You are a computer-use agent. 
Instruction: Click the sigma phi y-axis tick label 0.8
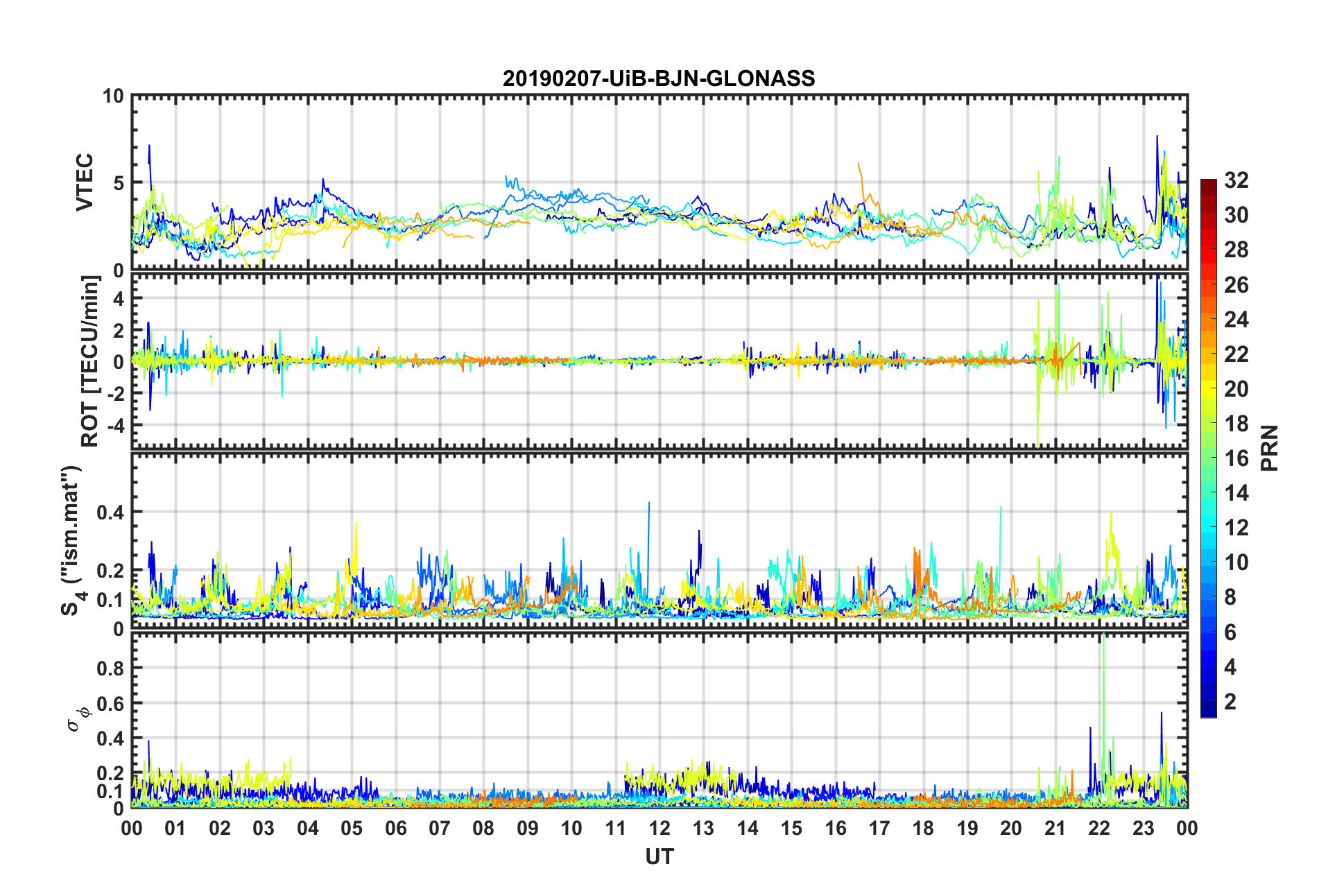[110, 669]
